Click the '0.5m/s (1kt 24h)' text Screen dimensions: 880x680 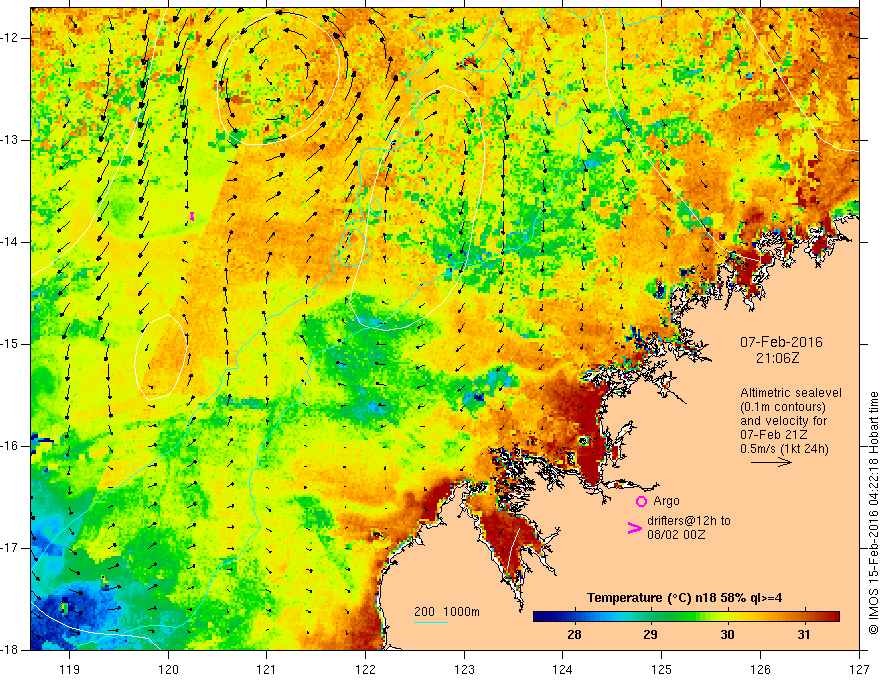(784, 449)
